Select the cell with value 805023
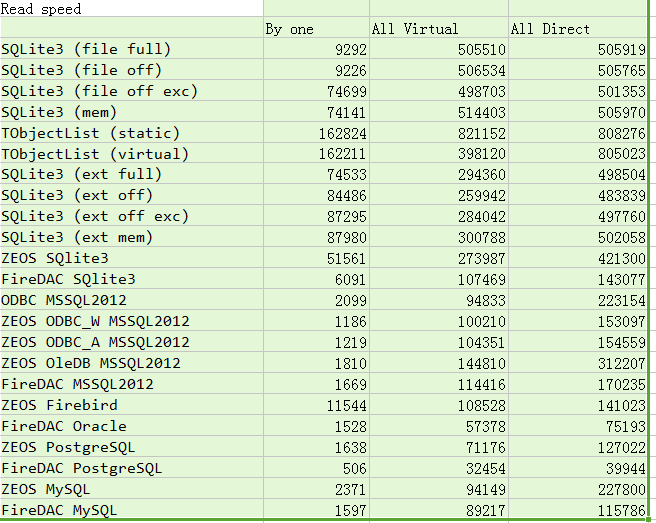656x523 pixels. (578, 153)
